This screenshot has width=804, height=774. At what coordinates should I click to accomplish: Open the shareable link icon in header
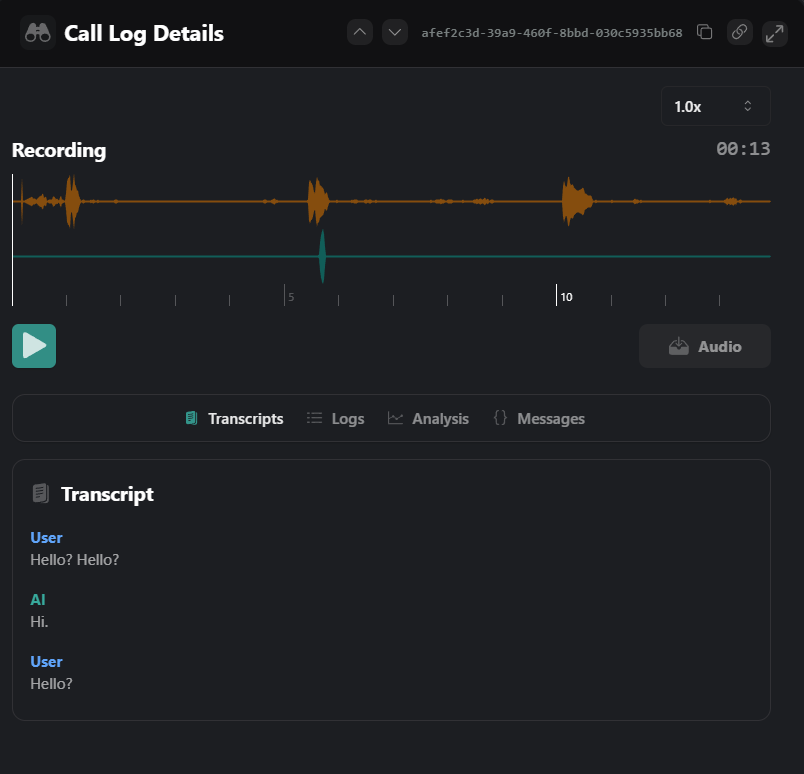pos(740,32)
